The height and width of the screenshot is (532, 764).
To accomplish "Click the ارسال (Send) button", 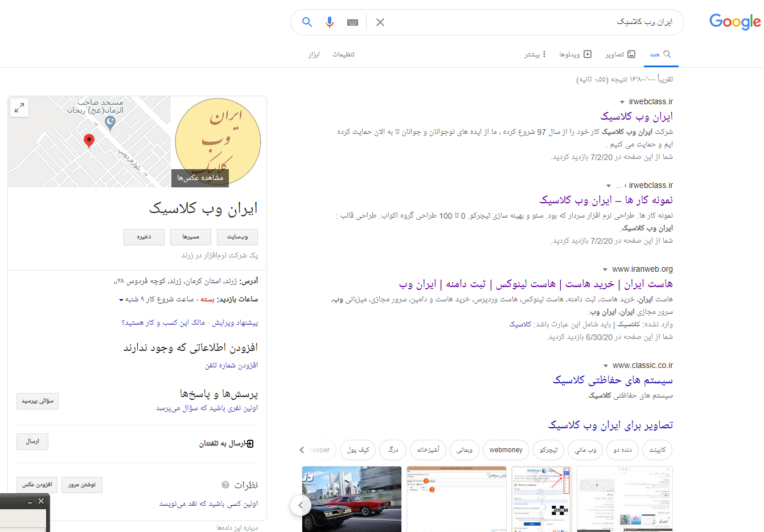I will click(x=32, y=441).
